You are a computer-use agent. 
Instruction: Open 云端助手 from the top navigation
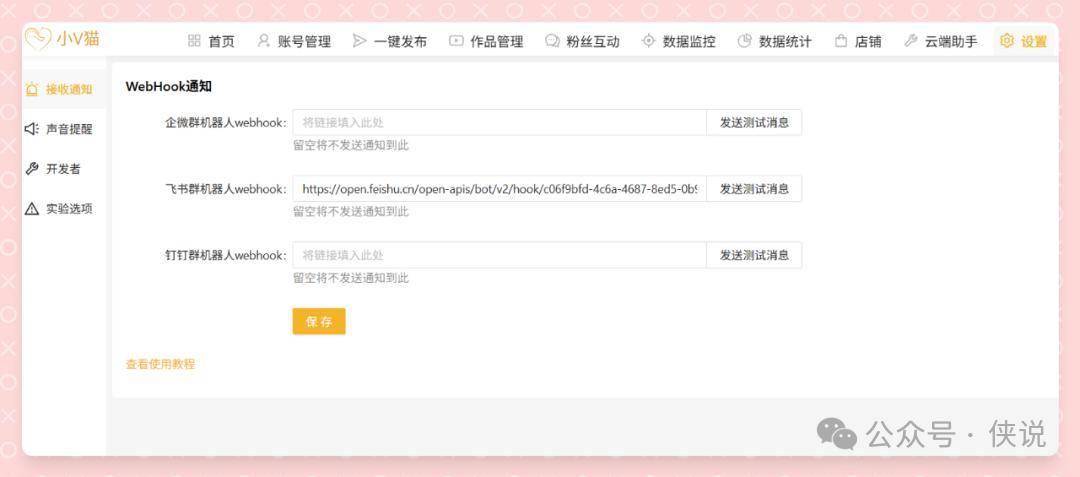941,41
